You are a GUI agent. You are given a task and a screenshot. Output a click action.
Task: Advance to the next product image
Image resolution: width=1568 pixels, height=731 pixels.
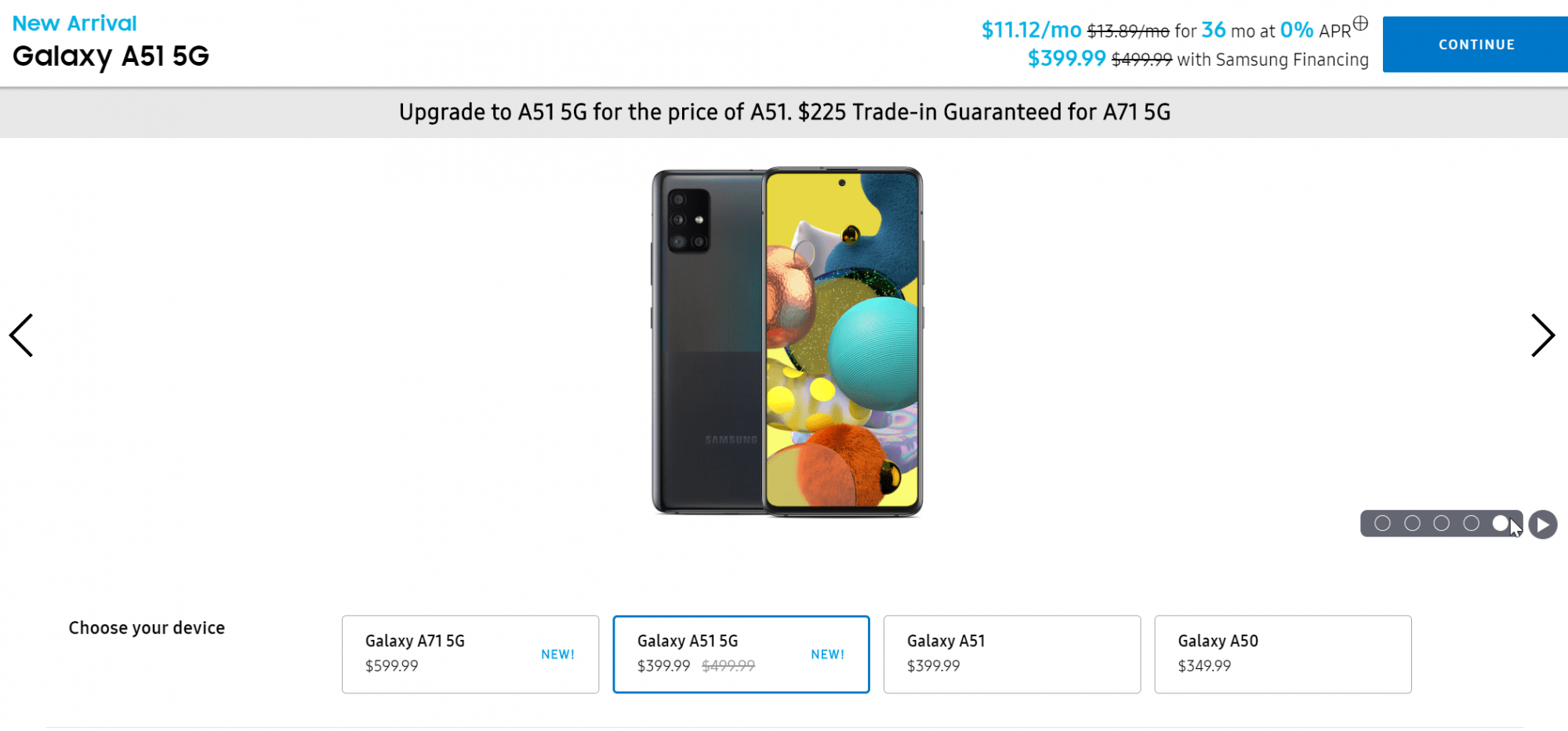coord(1542,336)
